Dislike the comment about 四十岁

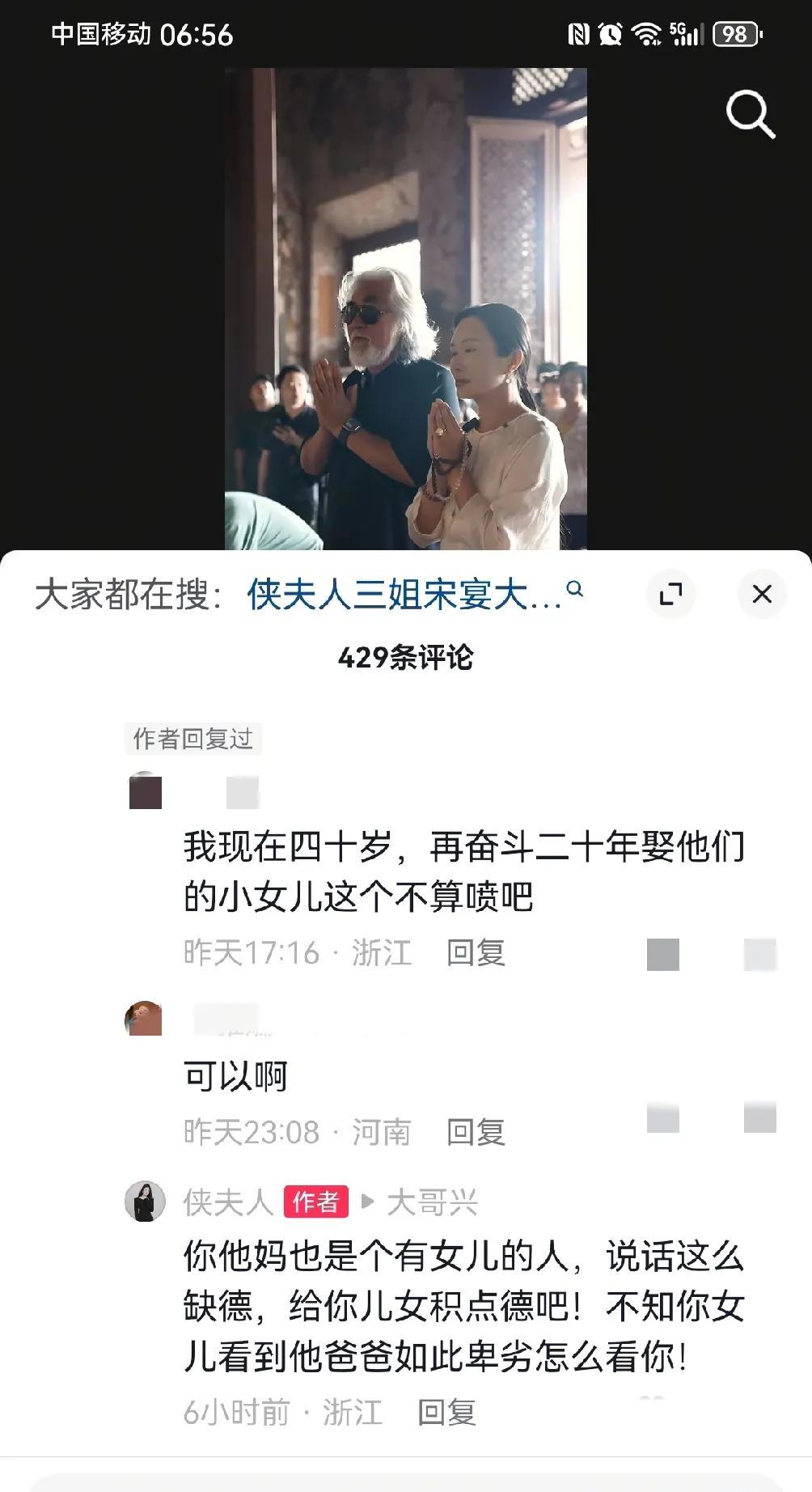760,955
